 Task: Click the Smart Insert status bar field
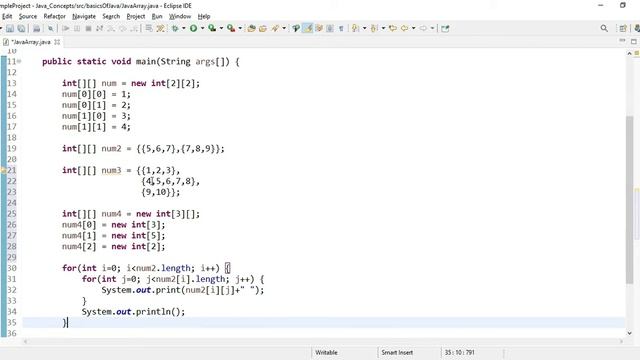coord(397,353)
